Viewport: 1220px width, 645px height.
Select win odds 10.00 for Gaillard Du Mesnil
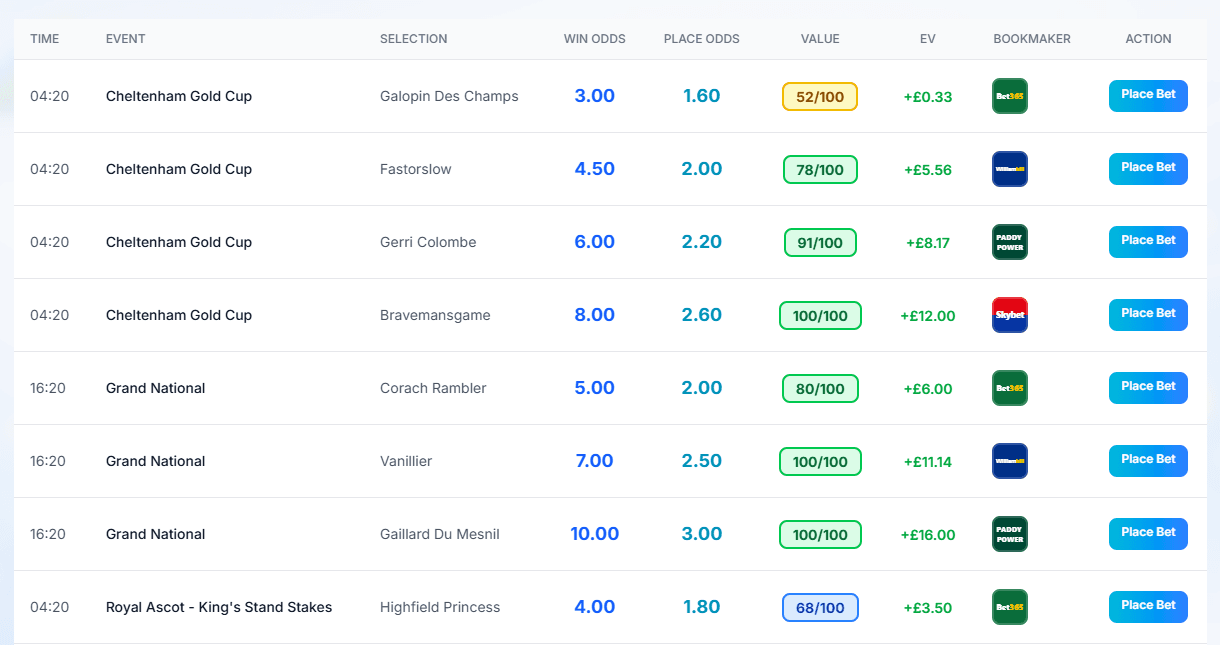tap(594, 534)
